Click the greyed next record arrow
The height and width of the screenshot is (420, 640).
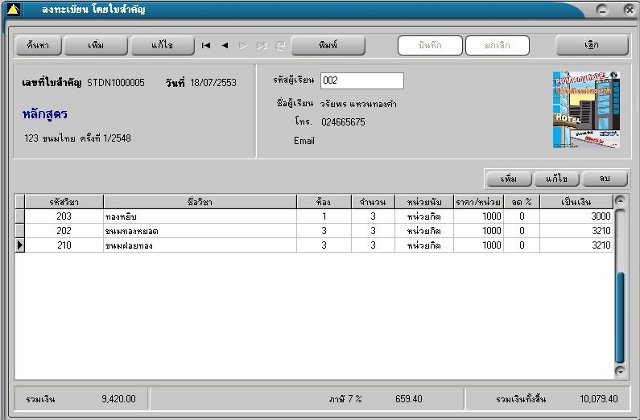[x=243, y=45]
